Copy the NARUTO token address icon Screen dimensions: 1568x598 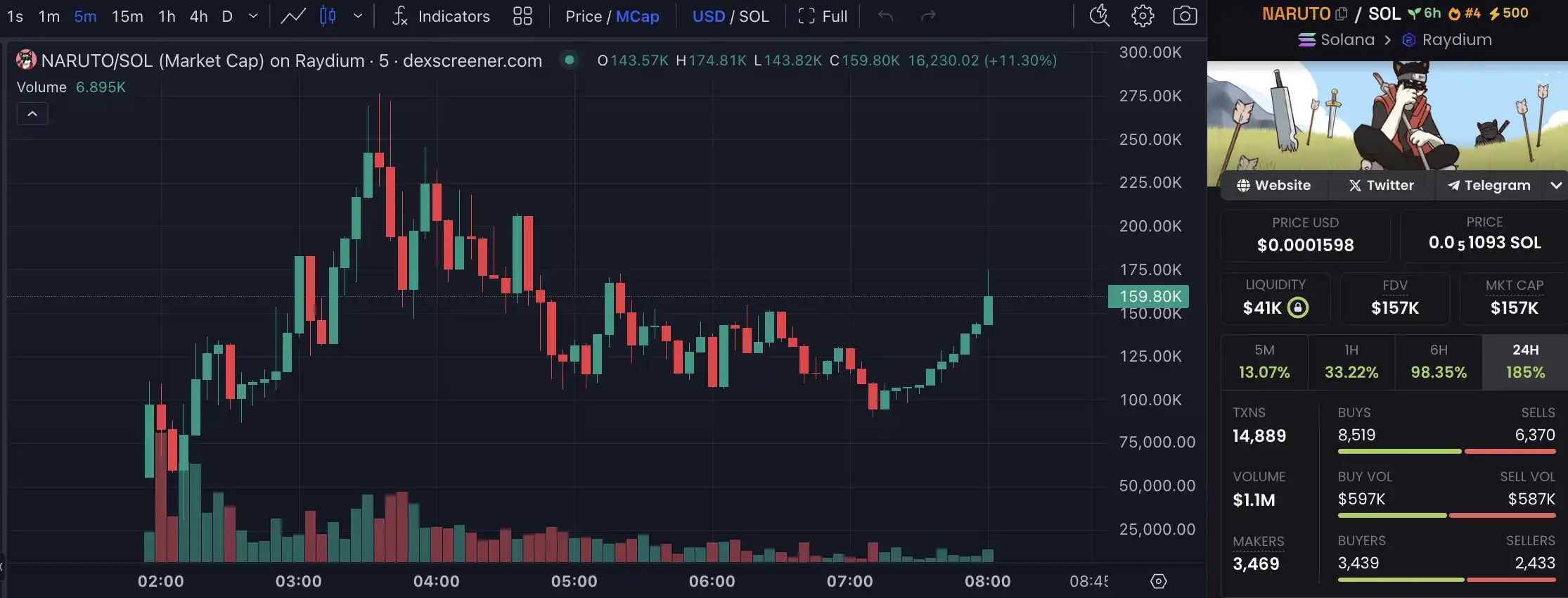[1341, 13]
